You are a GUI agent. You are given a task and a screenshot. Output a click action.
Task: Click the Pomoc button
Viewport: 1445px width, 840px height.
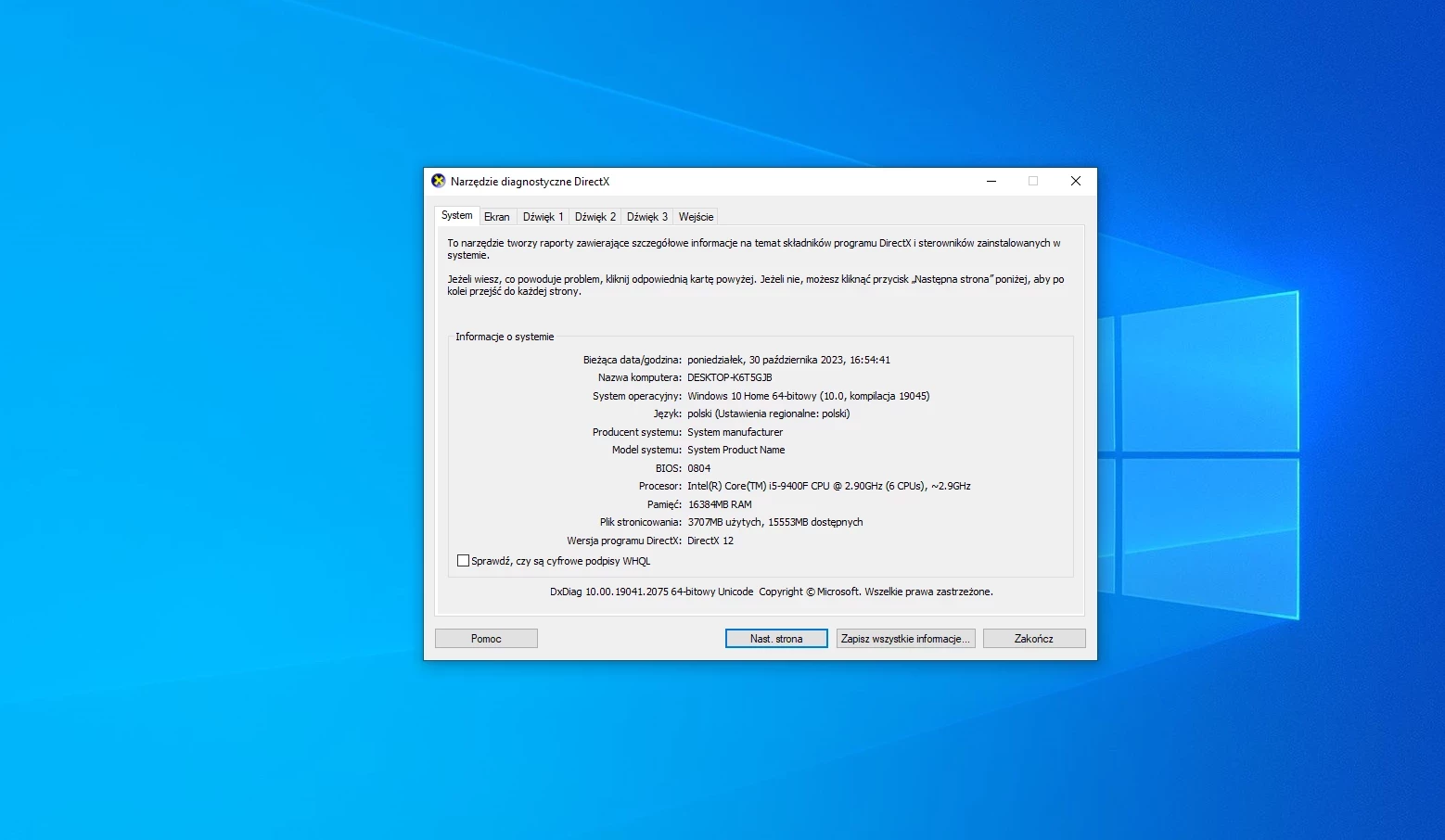click(x=486, y=639)
